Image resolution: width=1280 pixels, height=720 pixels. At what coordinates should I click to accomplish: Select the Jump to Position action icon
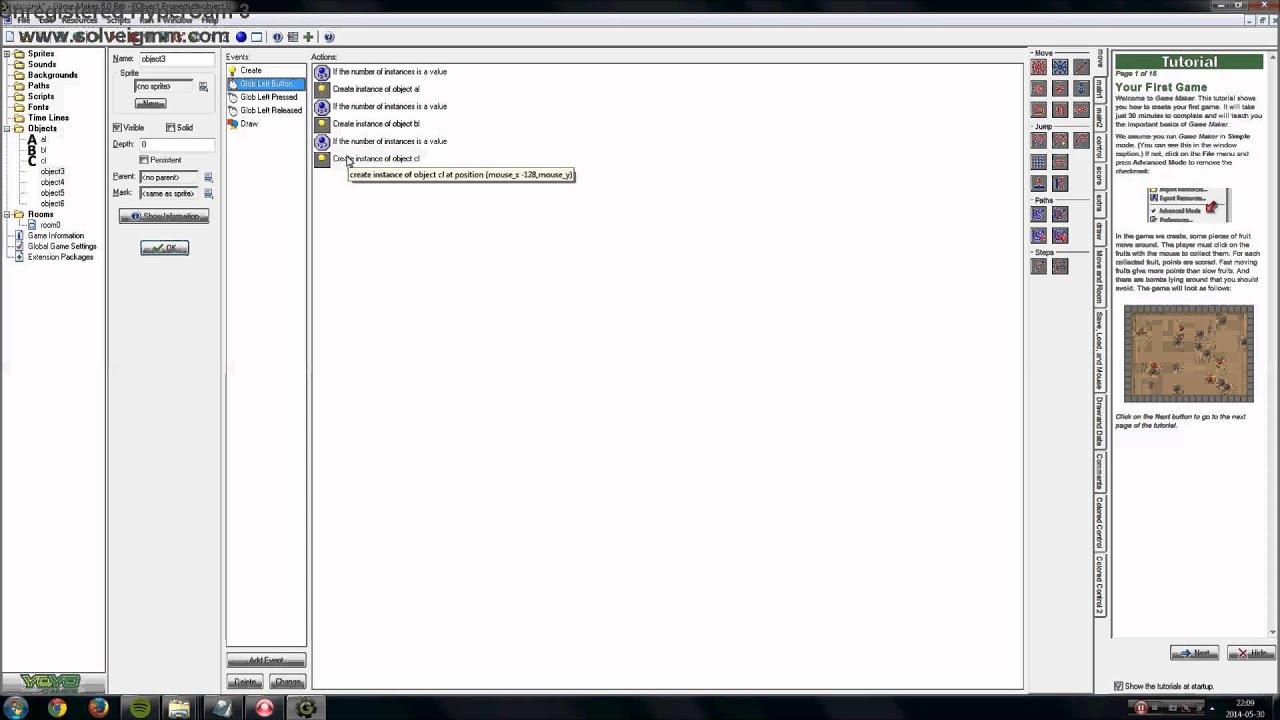click(1039, 141)
